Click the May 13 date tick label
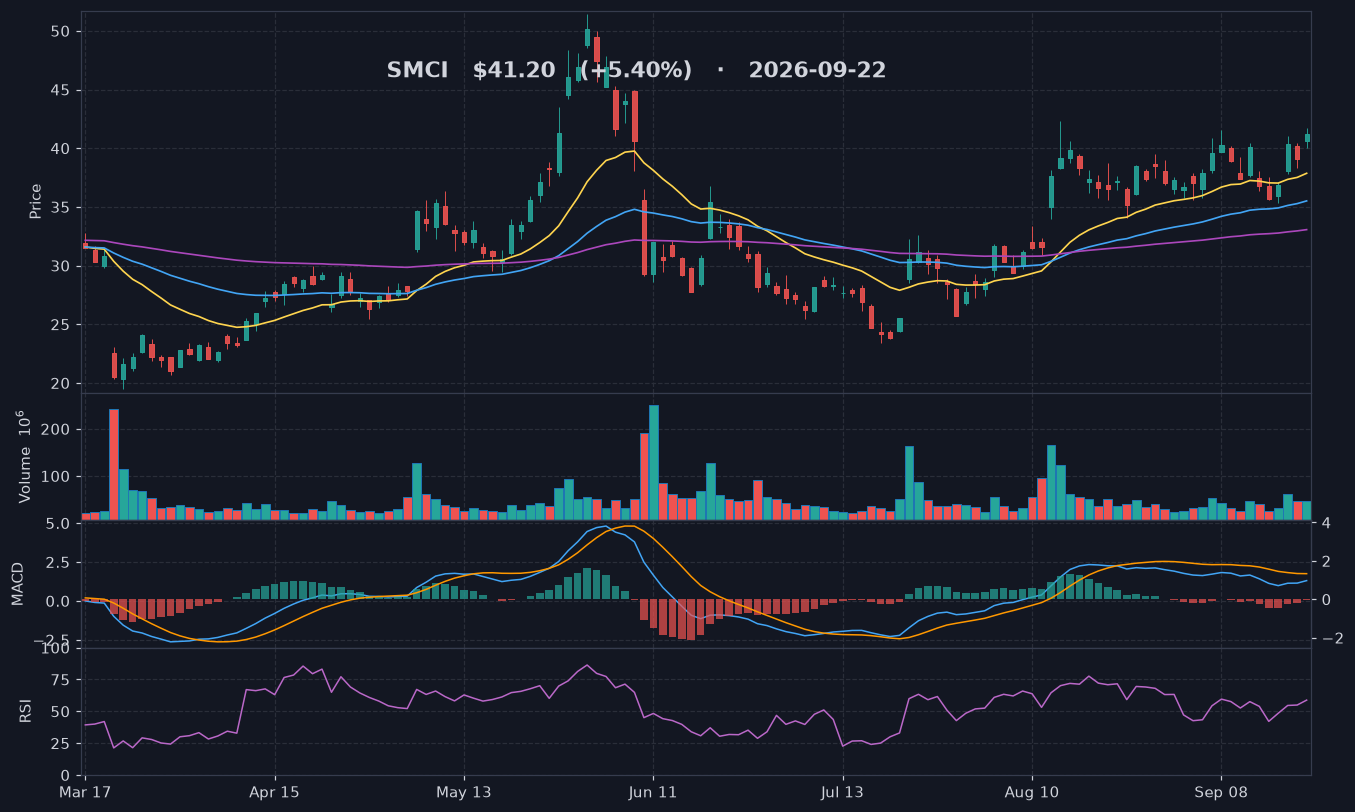The height and width of the screenshot is (812, 1355). [464, 792]
